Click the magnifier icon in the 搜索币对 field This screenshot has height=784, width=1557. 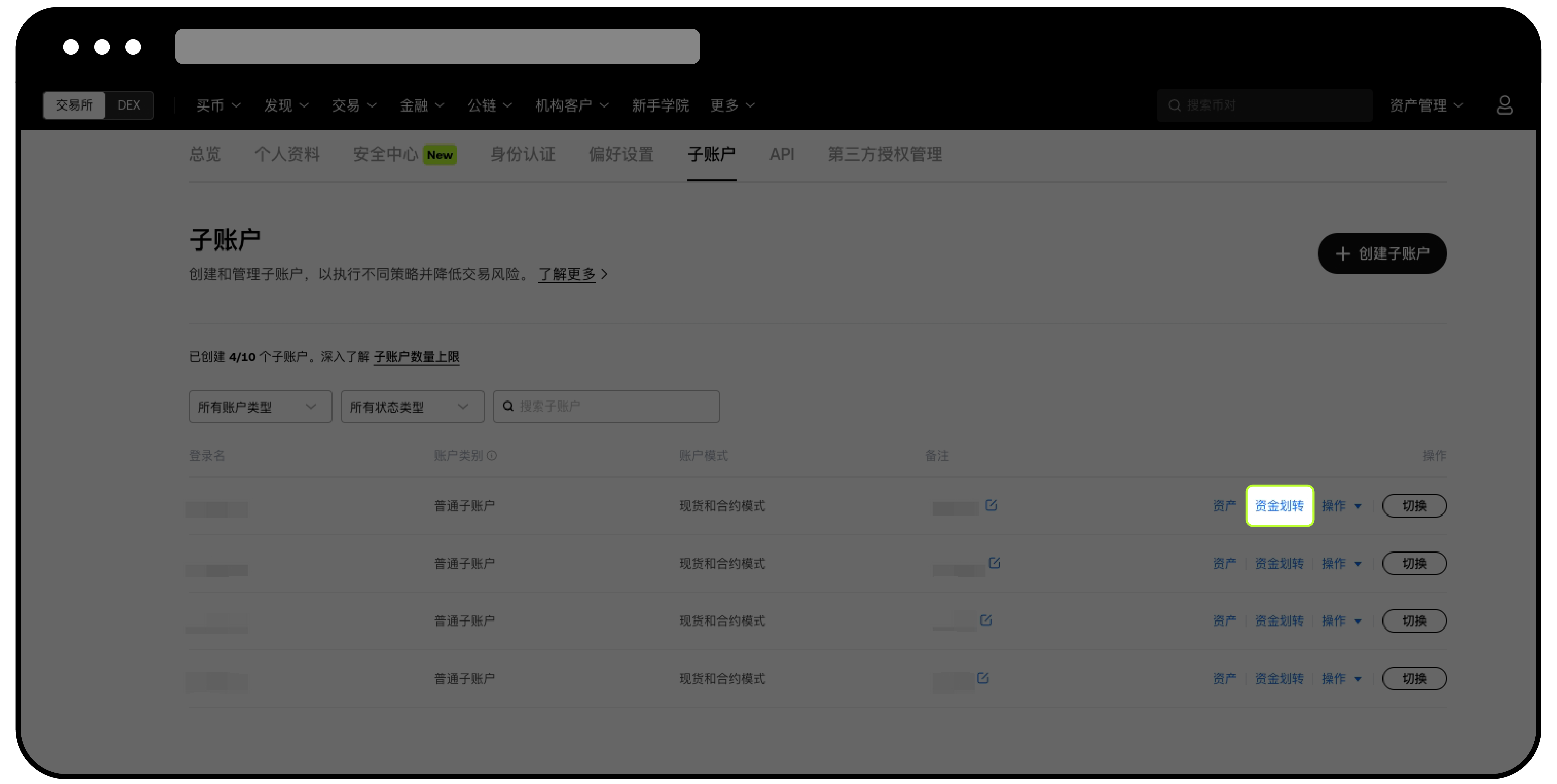click(x=1175, y=105)
